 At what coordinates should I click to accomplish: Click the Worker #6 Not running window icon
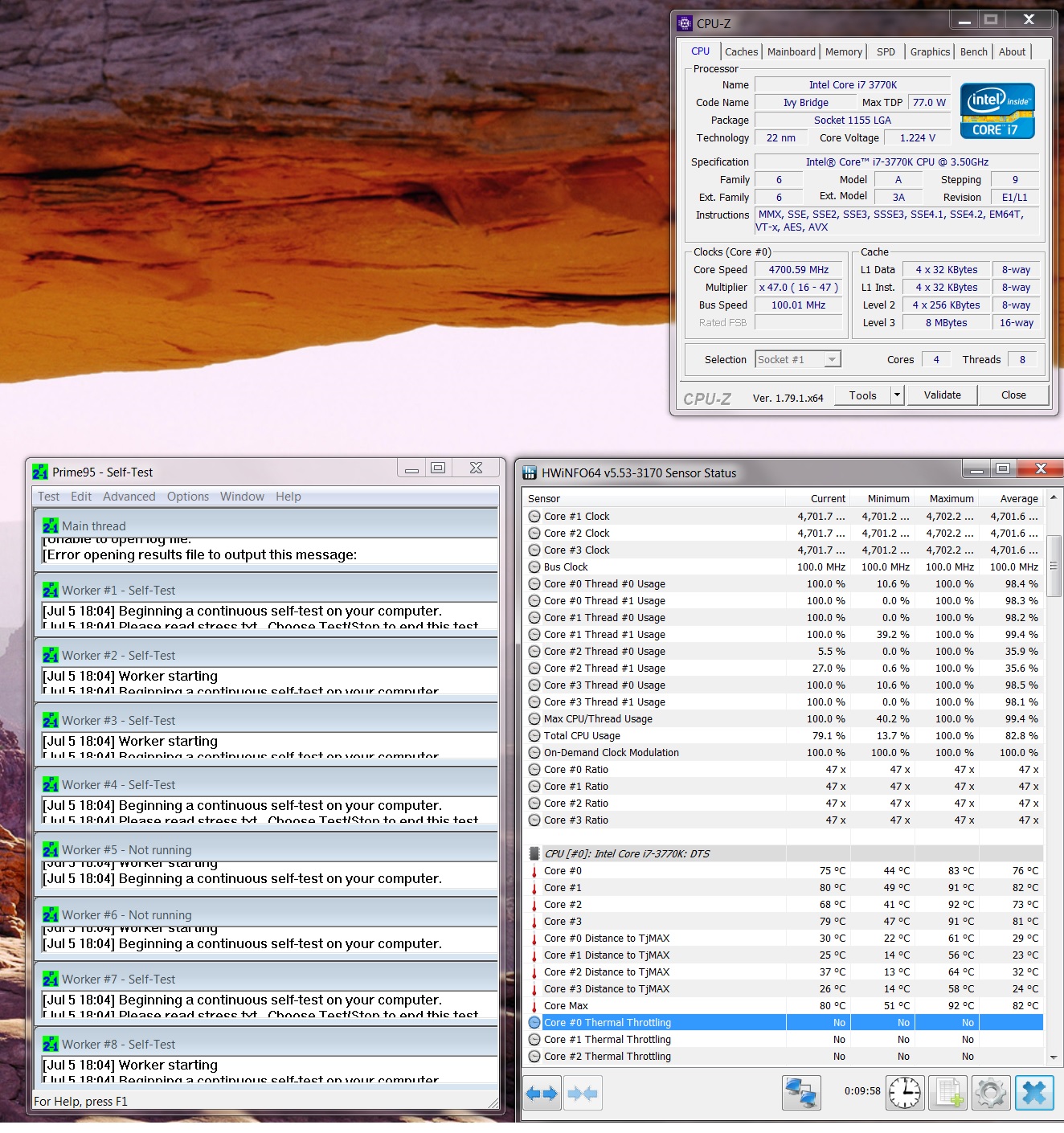51,914
